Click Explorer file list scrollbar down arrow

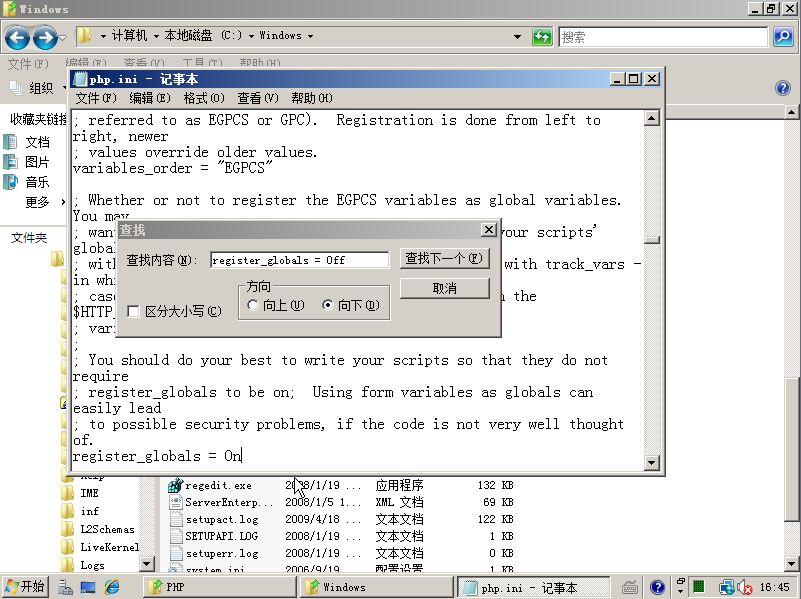791,564
